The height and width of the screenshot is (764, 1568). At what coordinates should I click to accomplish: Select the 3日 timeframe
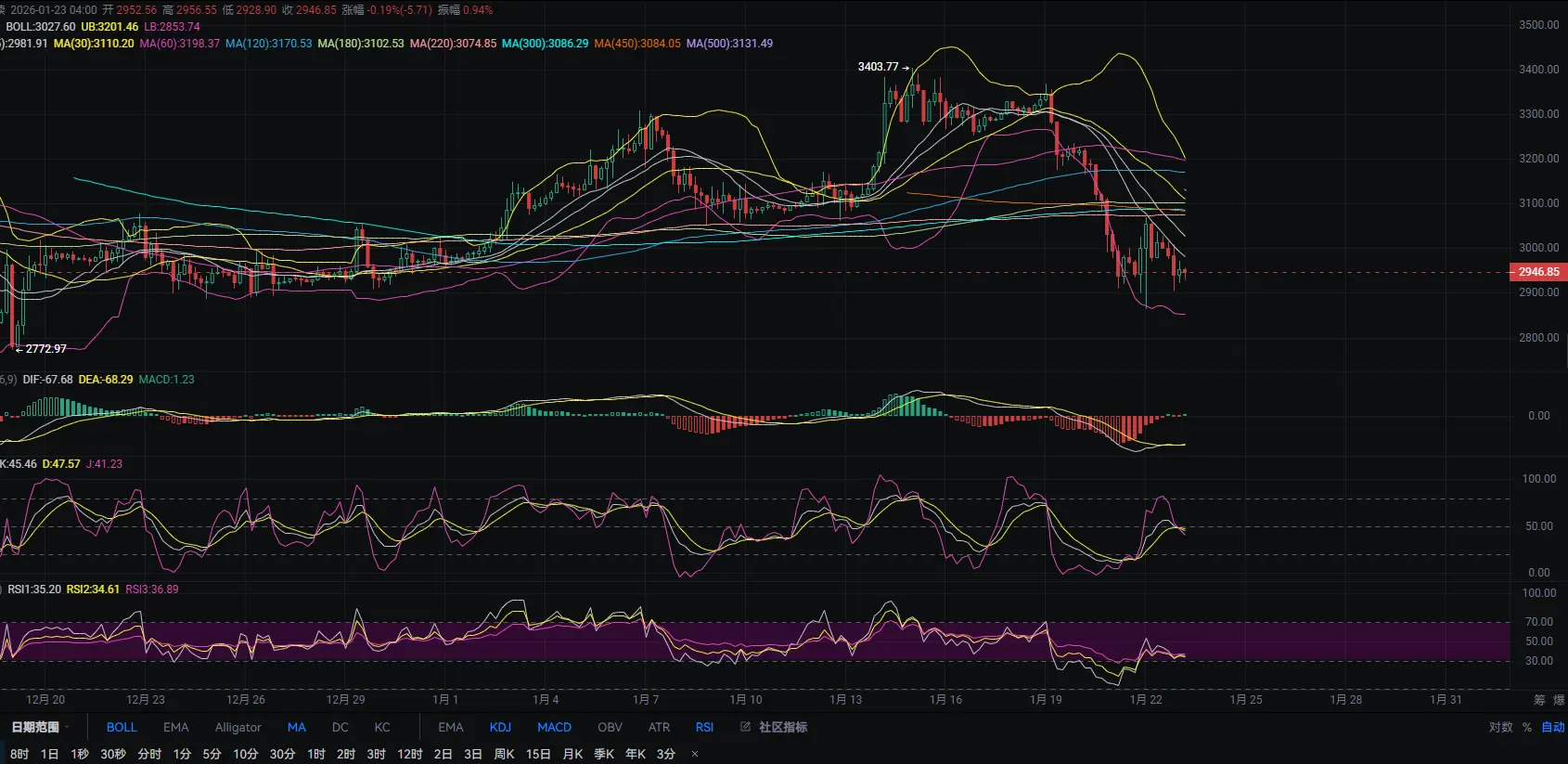point(473,754)
